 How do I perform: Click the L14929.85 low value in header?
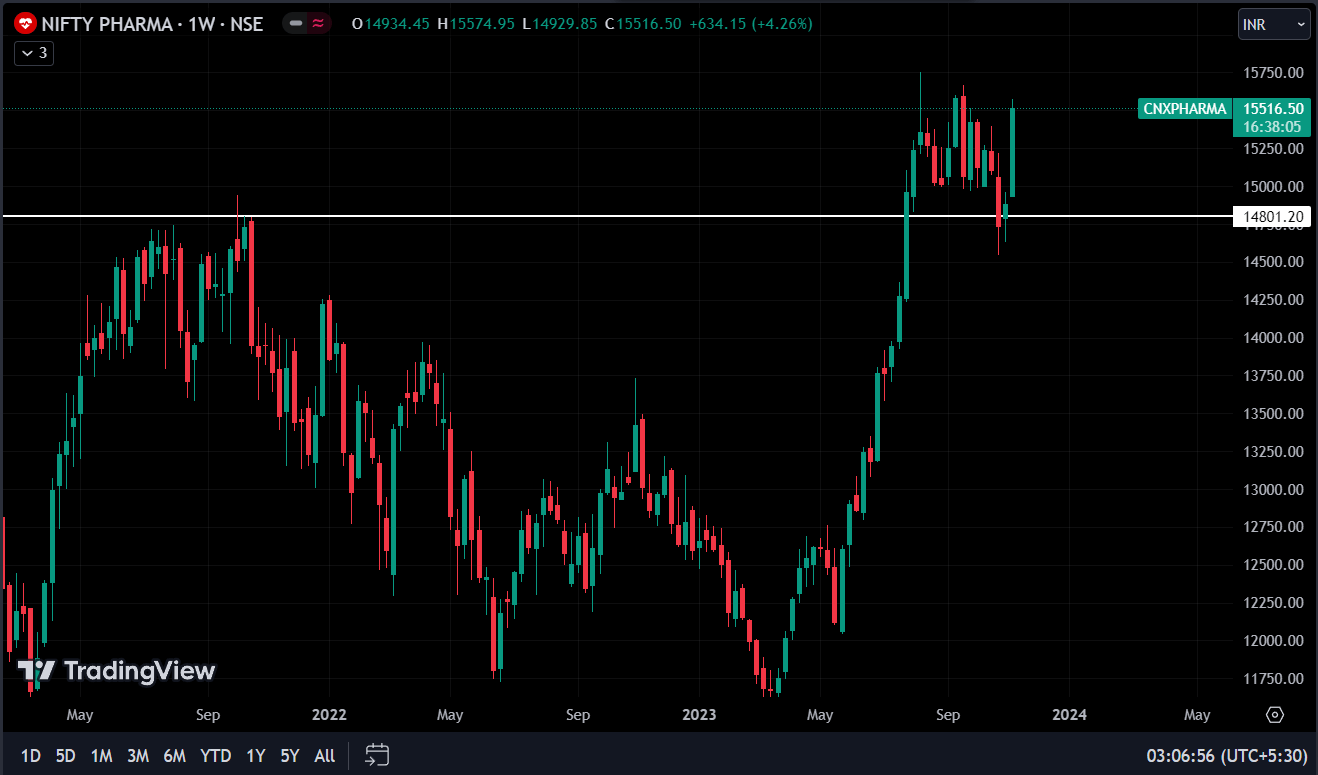562,24
